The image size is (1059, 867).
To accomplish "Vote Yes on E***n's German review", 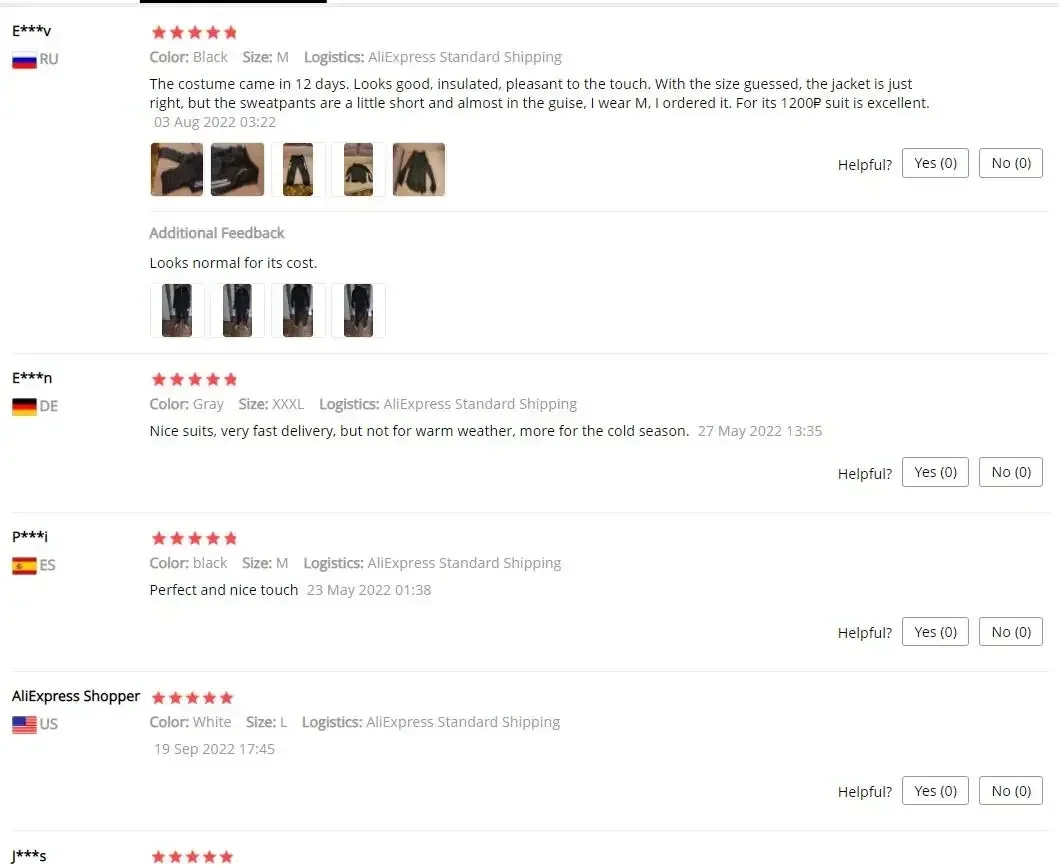I will tap(935, 472).
